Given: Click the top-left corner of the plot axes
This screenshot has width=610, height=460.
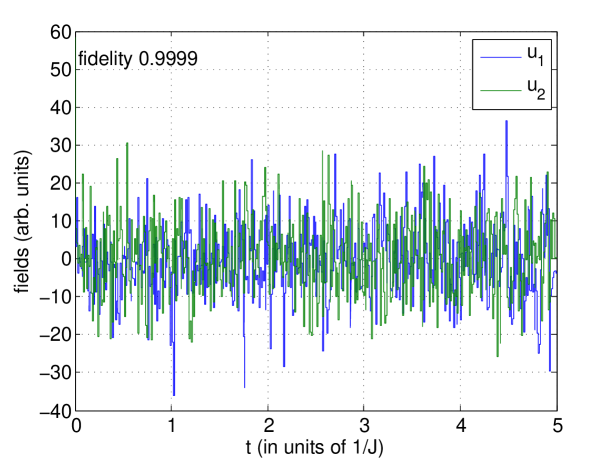Looking at the screenshot, I should tap(77, 33).
